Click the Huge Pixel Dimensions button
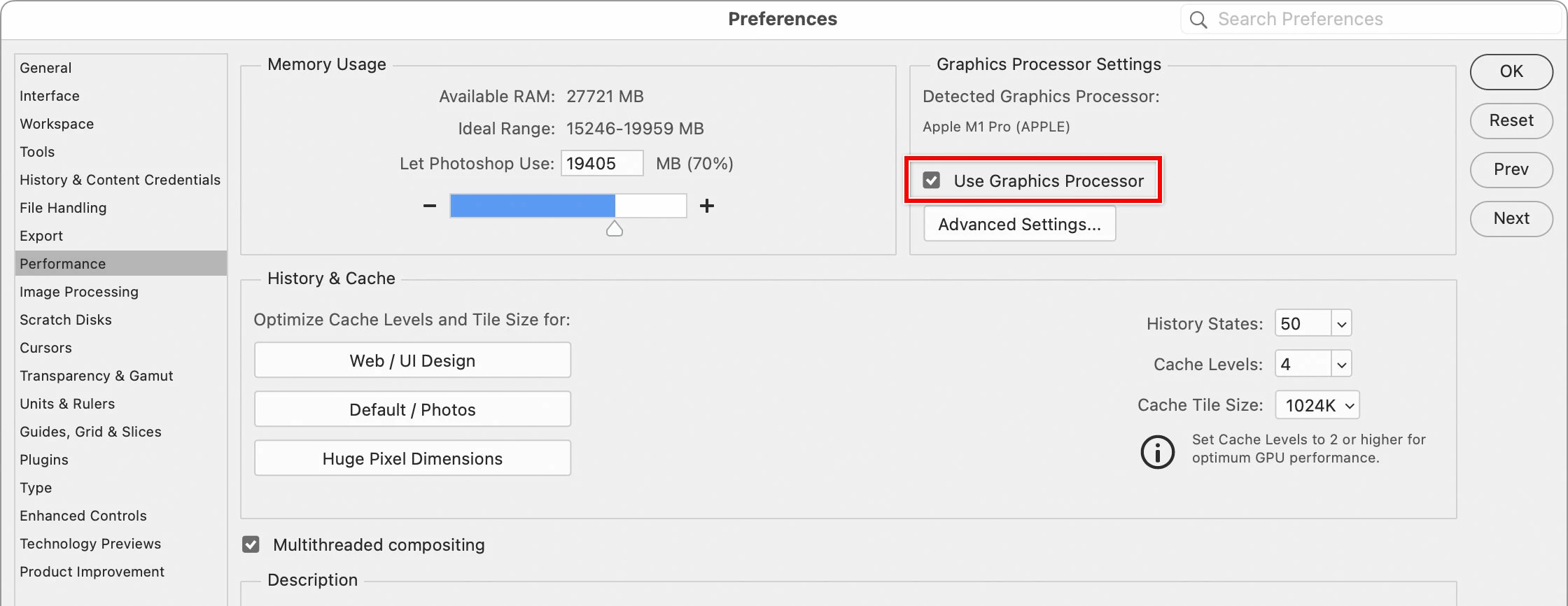Screen dimensions: 1568x606 point(412,458)
